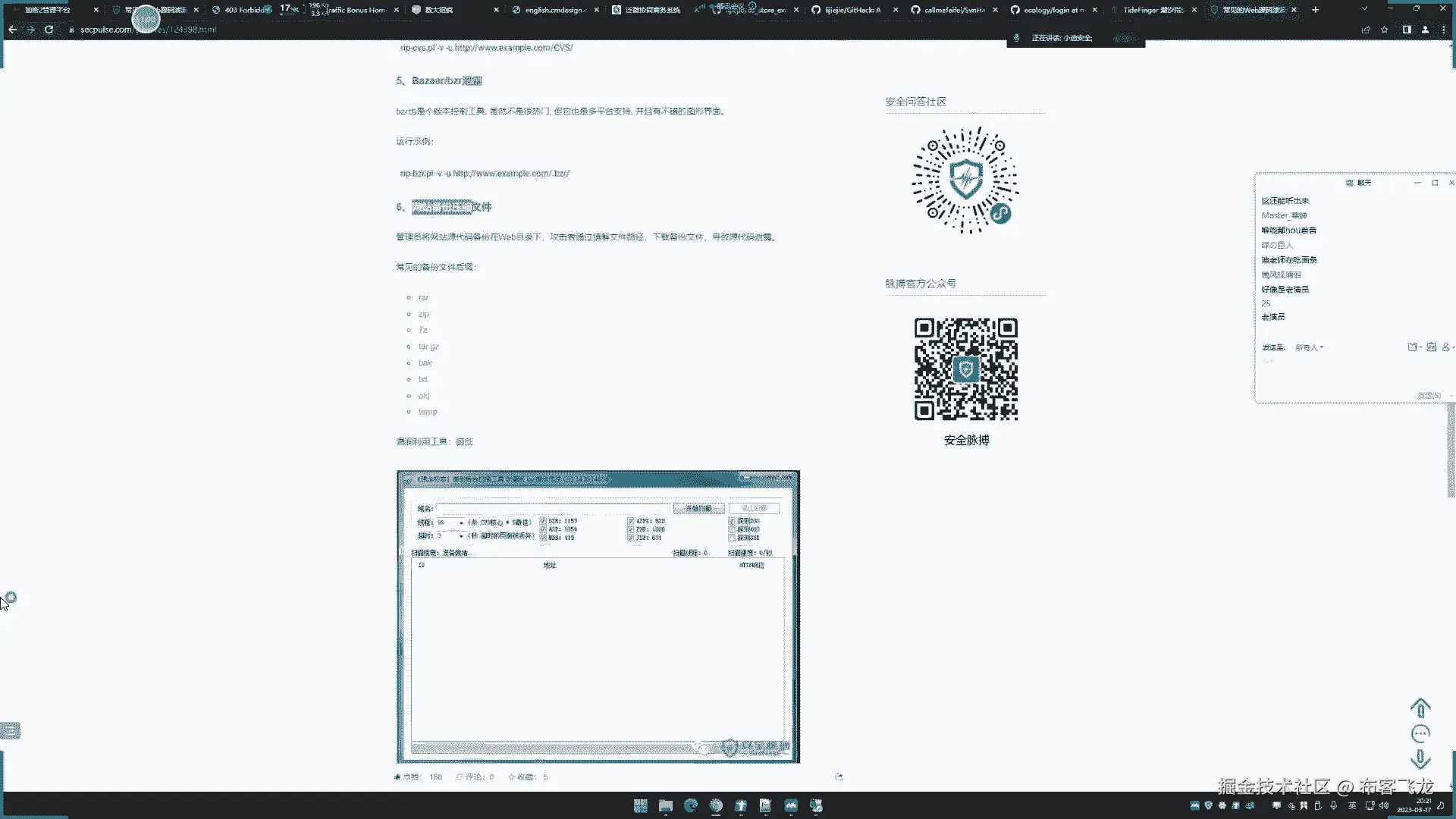Open new browser tab with plus
This screenshot has height=819, width=1456.
pos(1315,10)
